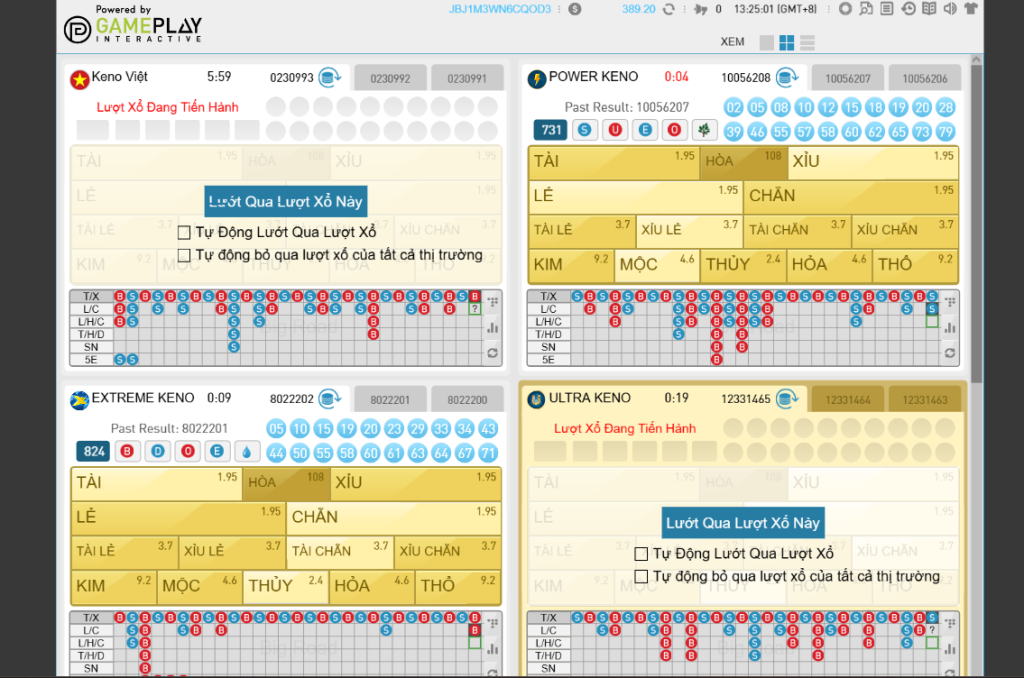The image size is (1024, 678).
Task: Refresh the 389.20 balance
Action: tap(669, 10)
